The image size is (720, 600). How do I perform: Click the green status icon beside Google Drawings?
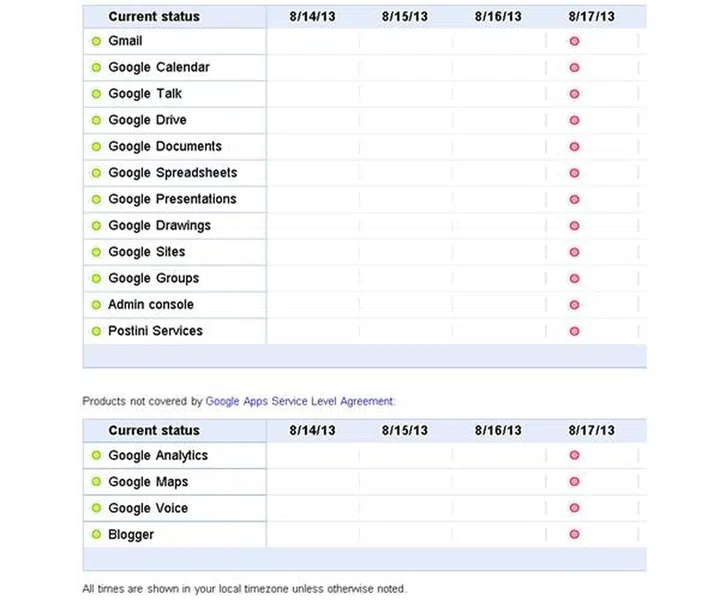(96, 226)
